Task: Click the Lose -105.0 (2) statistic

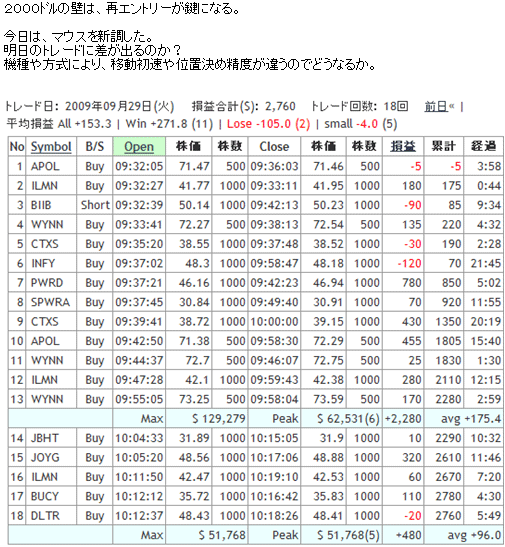Action: click(x=269, y=124)
